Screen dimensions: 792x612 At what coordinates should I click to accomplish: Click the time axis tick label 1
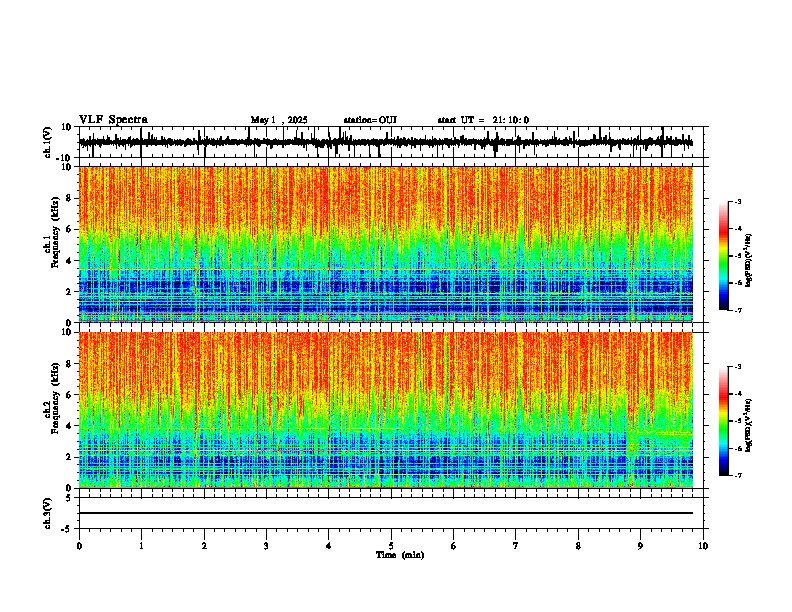click(141, 546)
